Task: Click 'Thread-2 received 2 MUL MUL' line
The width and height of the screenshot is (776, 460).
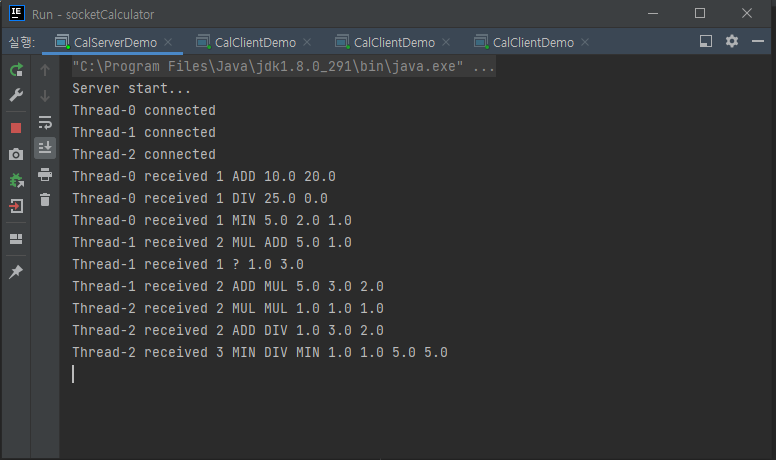Action: tap(228, 308)
